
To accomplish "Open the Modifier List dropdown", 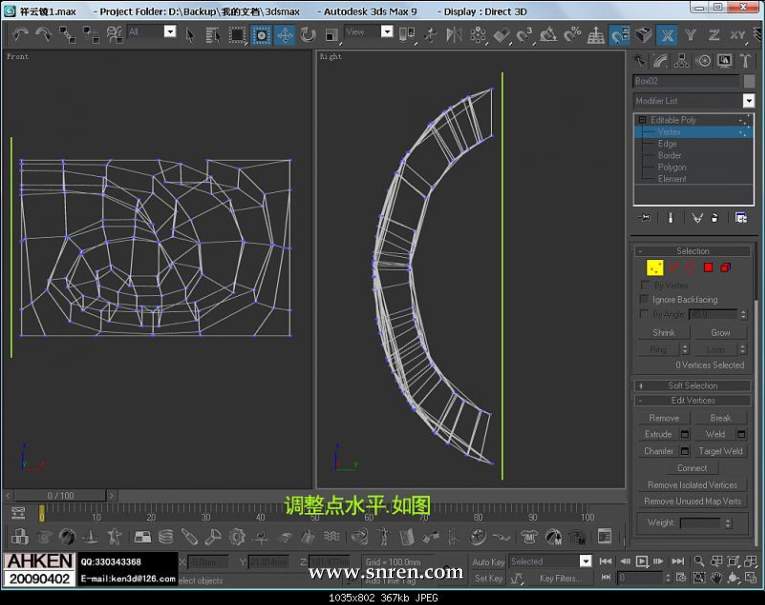I will click(x=747, y=101).
